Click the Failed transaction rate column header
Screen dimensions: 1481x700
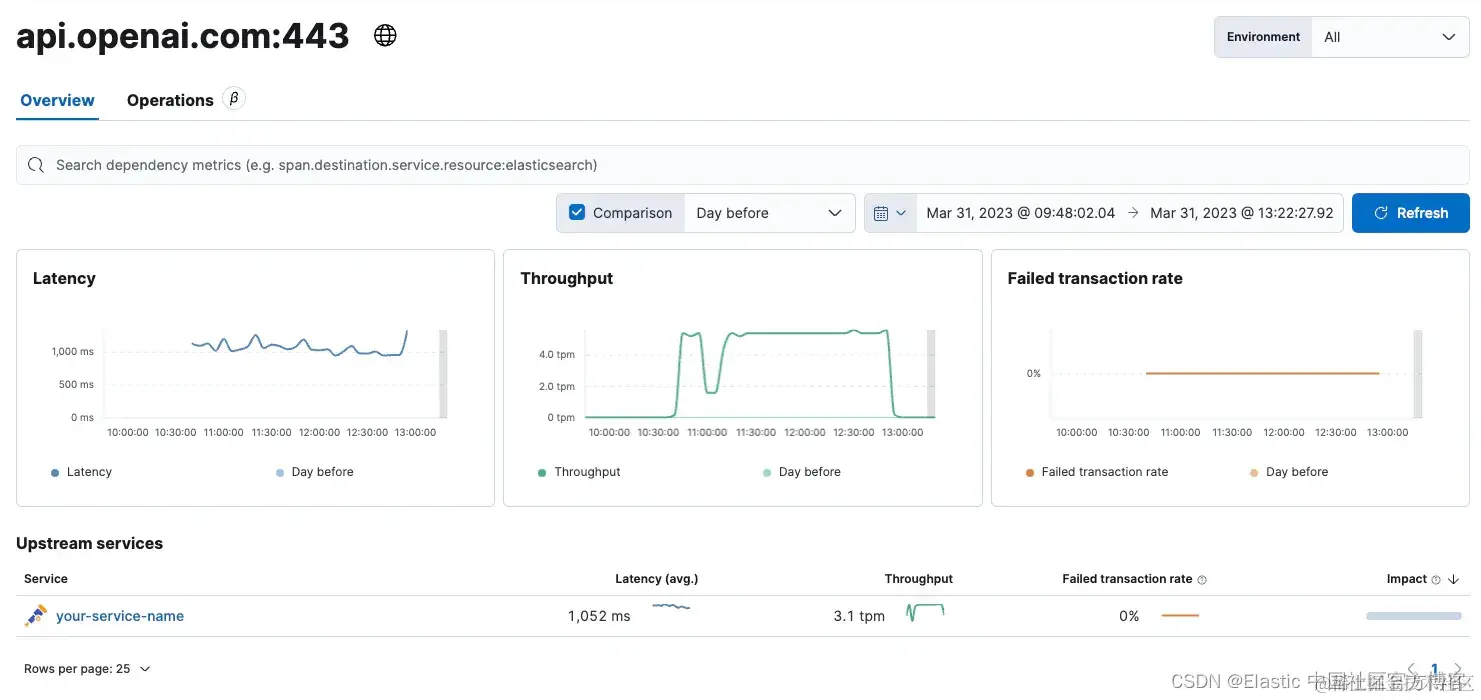click(x=1127, y=579)
